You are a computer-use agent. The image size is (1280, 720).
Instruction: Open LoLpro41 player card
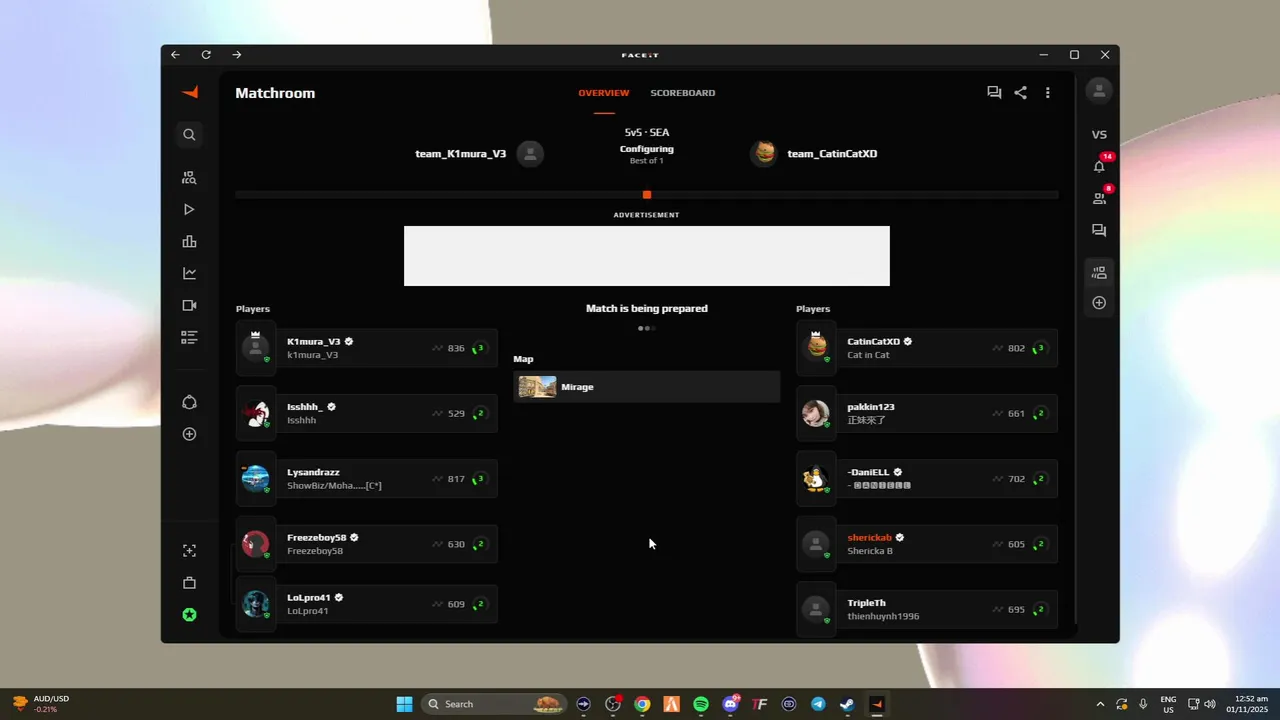[x=367, y=603]
